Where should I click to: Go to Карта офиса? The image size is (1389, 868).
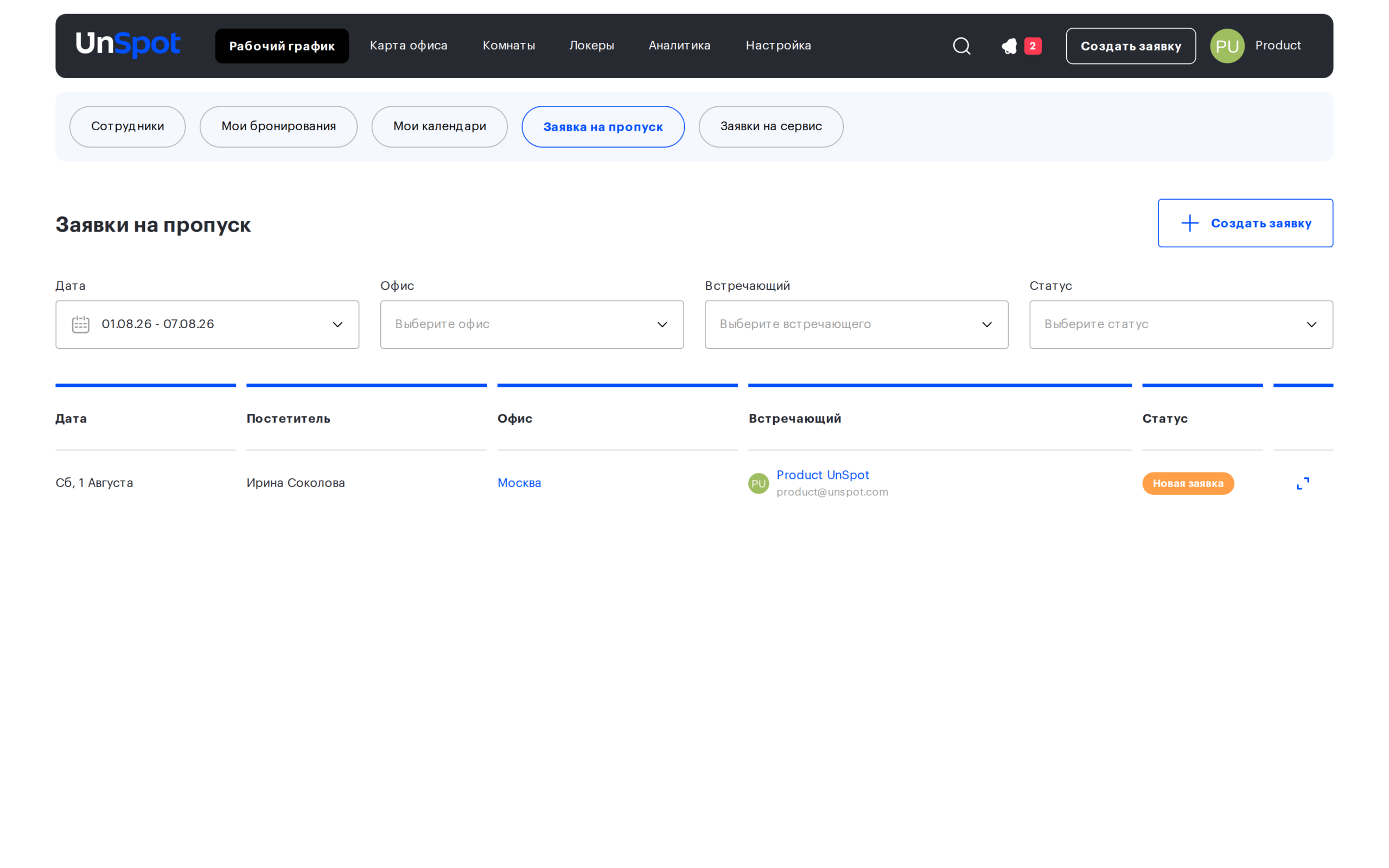(x=409, y=46)
